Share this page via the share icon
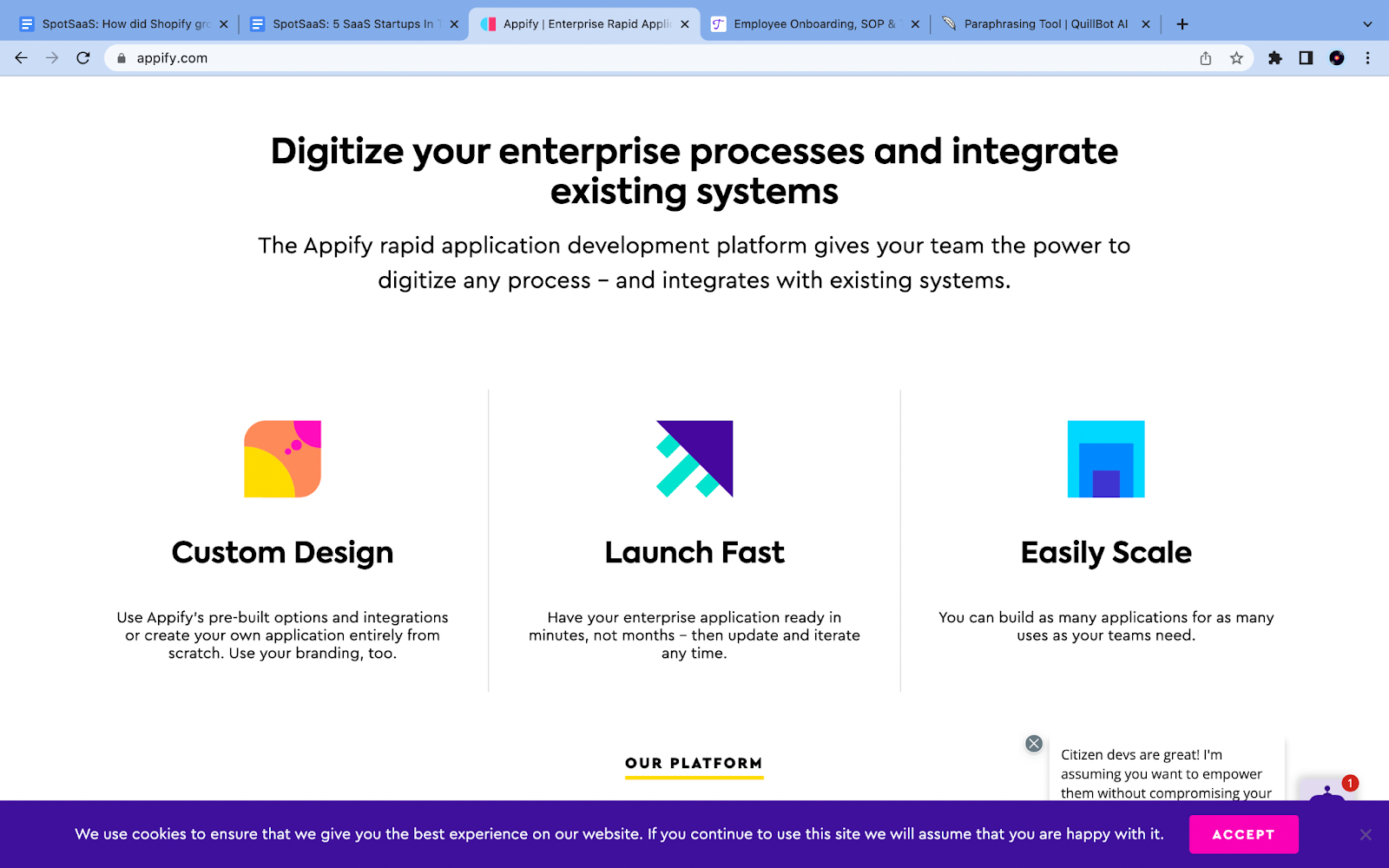The height and width of the screenshot is (868, 1389). pos(1206,58)
